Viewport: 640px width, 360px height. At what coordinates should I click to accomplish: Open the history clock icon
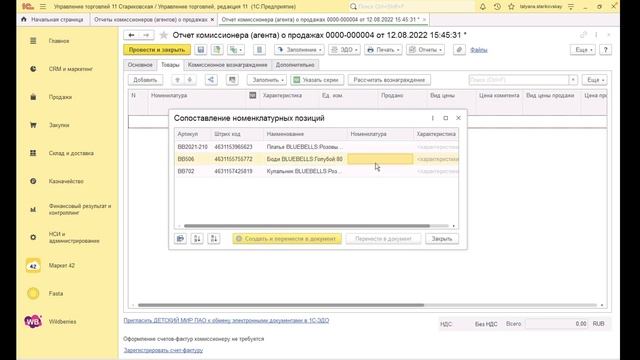pos(497,7)
